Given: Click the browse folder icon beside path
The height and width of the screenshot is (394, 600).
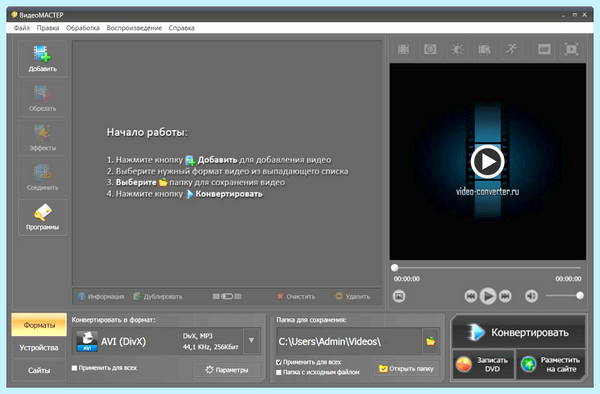Looking at the screenshot, I should [431, 341].
